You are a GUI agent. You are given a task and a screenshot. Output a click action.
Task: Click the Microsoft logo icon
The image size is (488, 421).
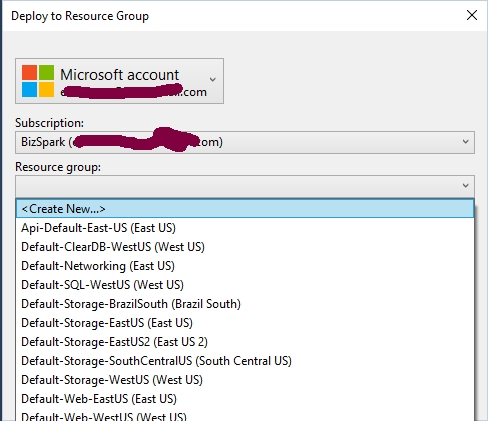(38, 81)
